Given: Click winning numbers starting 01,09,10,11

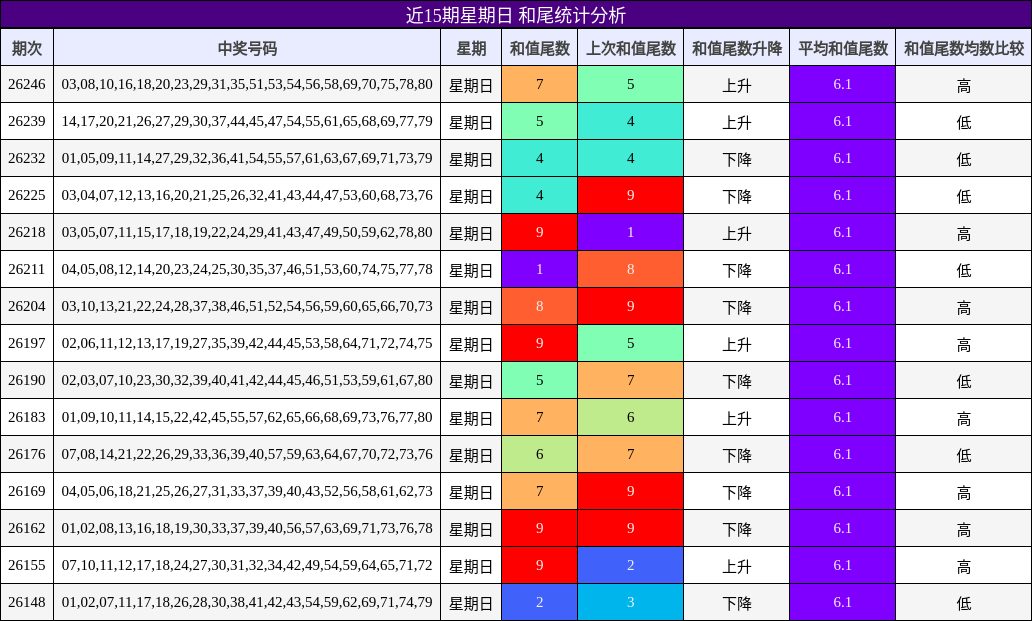Looking at the screenshot, I should 247,417.
